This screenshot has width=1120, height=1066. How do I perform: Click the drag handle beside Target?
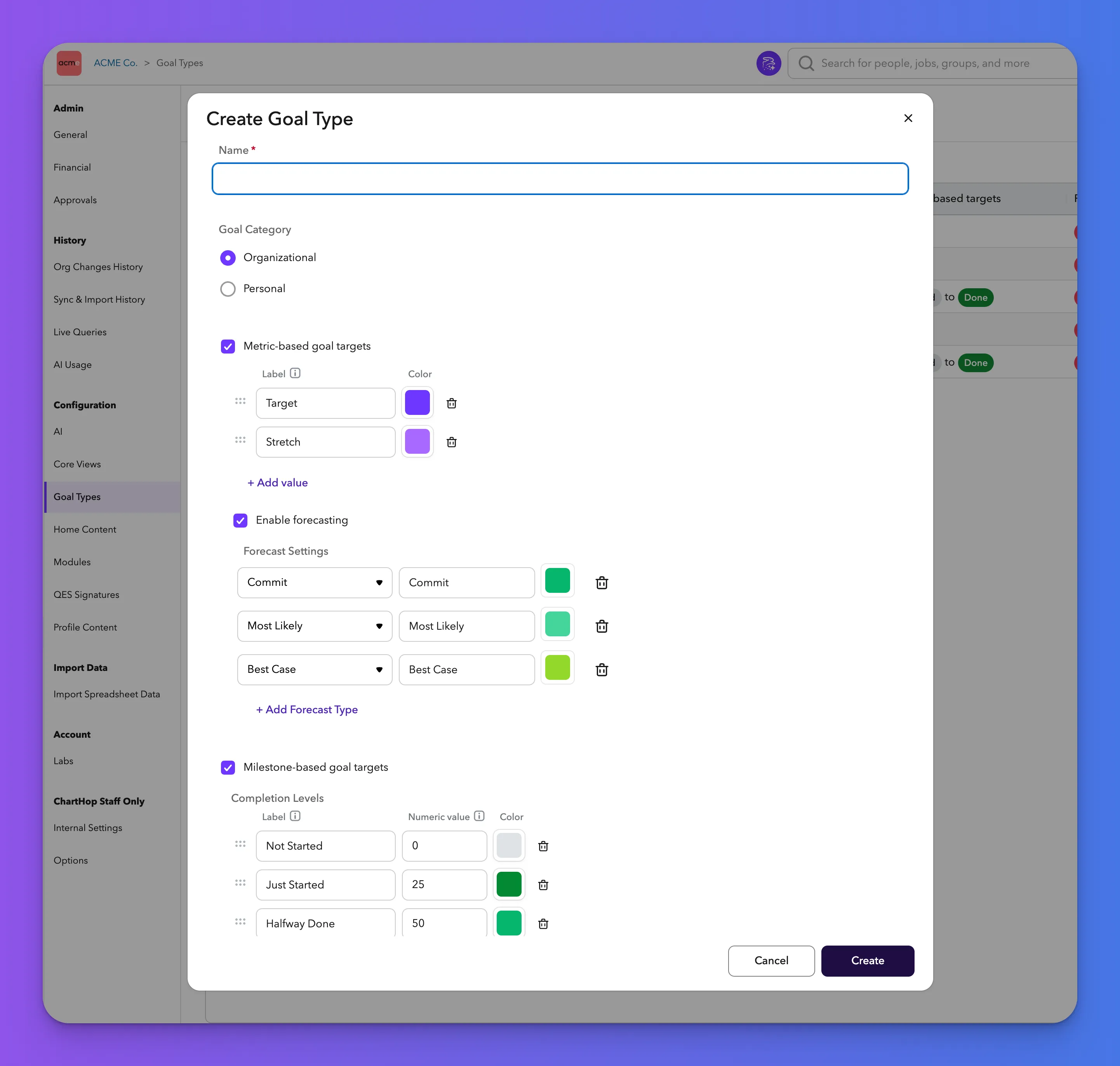[x=240, y=401]
